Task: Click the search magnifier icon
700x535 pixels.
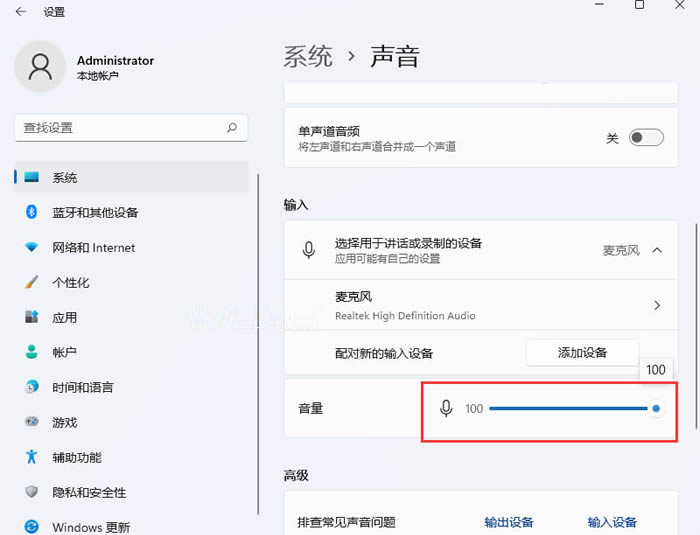Action: click(232, 128)
